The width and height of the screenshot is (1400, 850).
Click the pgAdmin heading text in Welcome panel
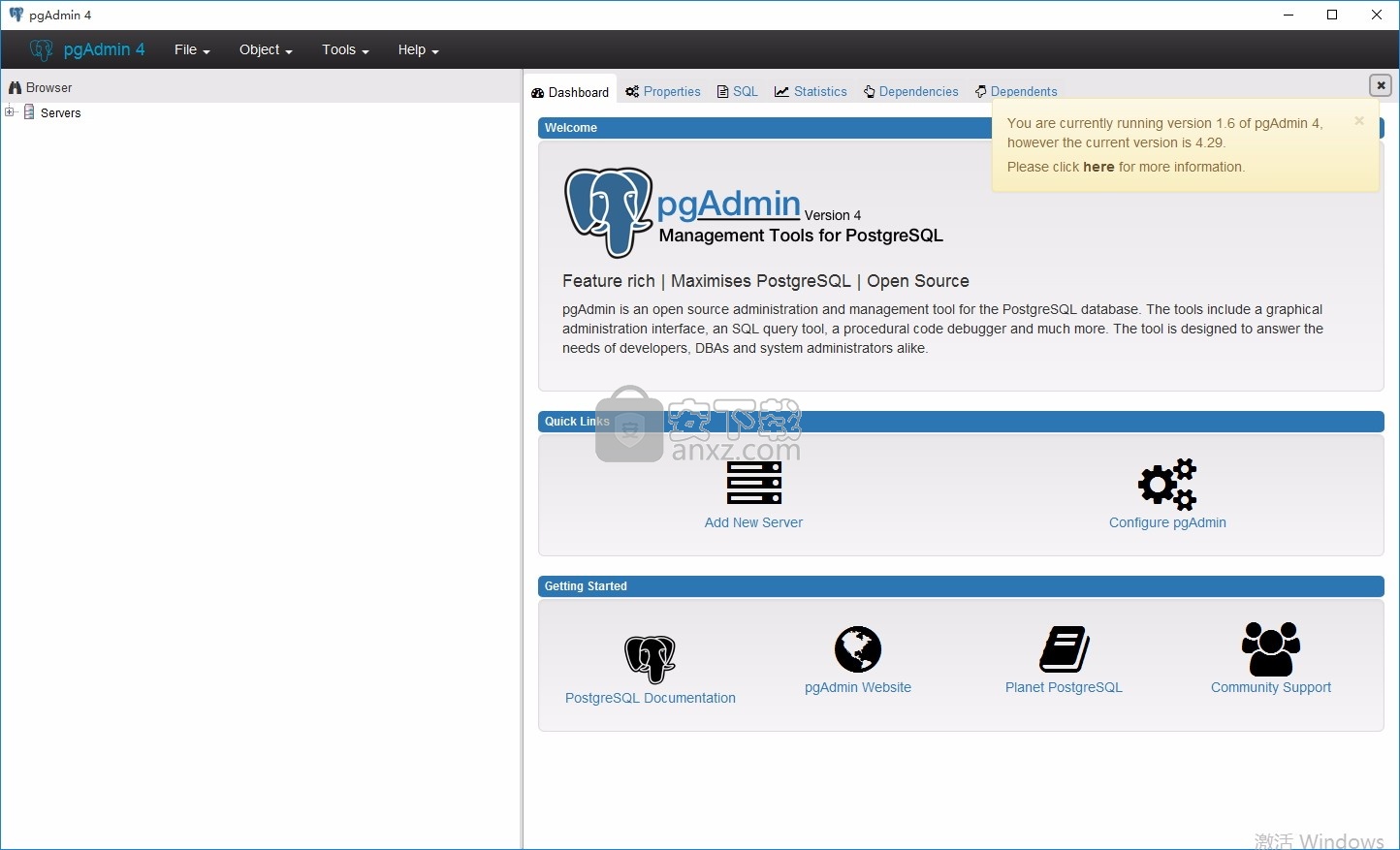(728, 205)
